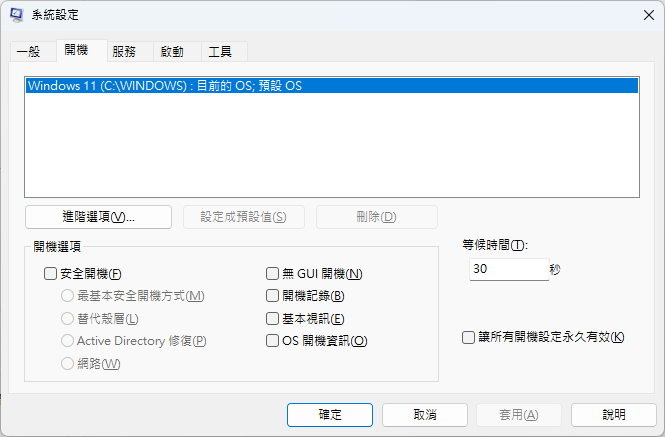
Task: Close the 系統設定 window
Action: coord(648,15)
